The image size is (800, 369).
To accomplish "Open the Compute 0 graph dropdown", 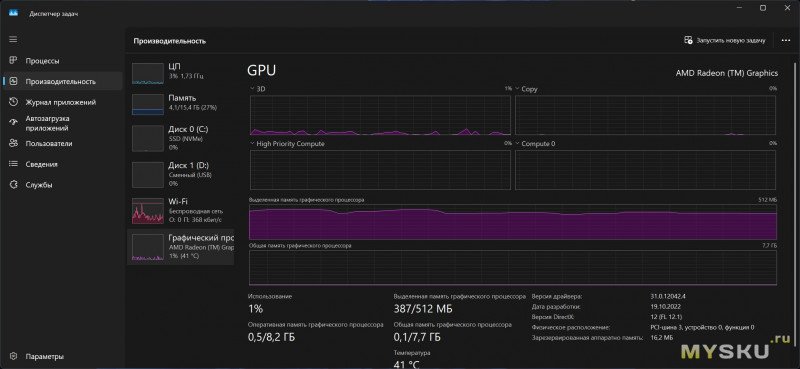I will [x=517, y=144].
